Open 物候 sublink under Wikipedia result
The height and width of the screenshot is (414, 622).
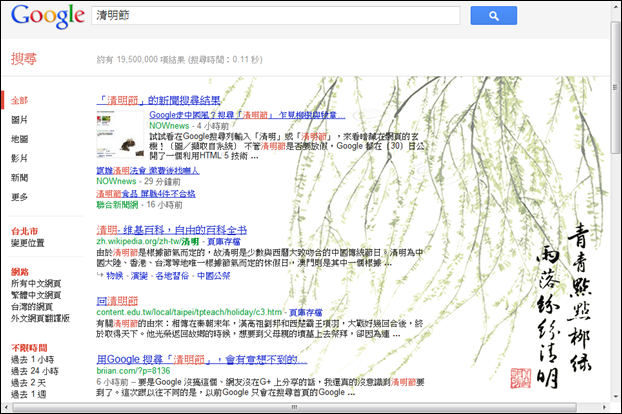point(115,276)
